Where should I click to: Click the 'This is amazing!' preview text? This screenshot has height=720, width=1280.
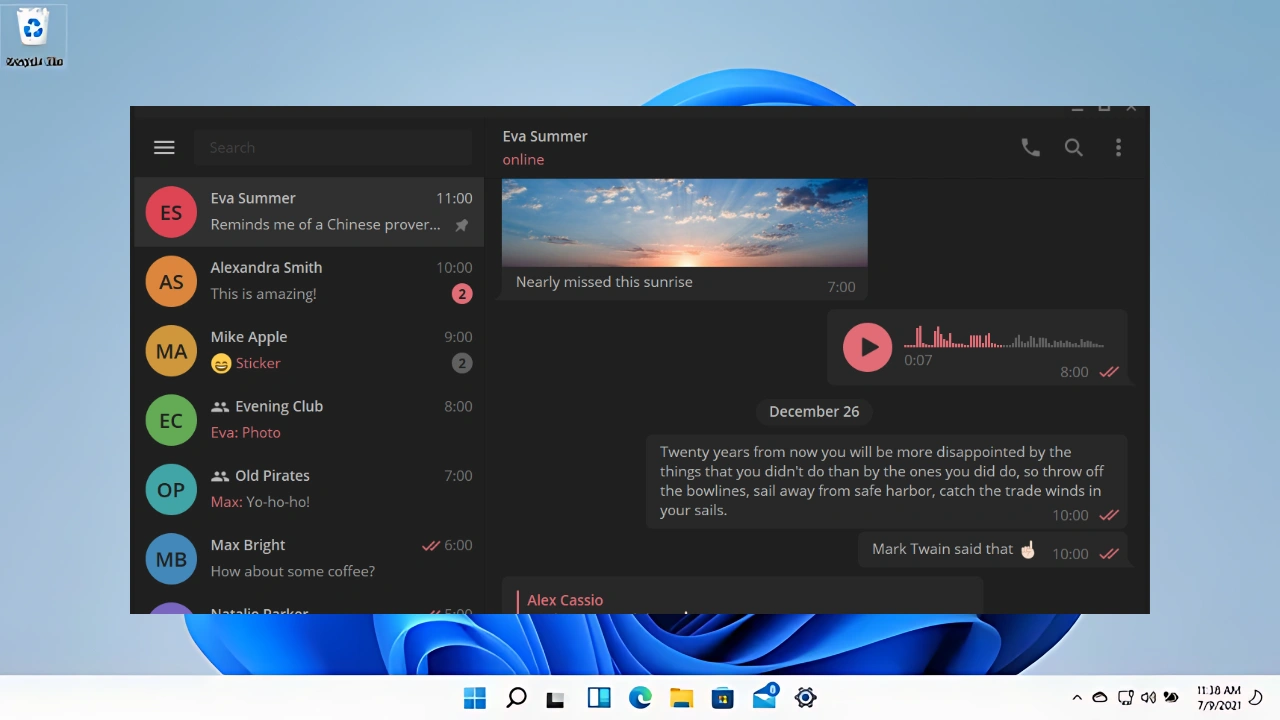point(263,294)
